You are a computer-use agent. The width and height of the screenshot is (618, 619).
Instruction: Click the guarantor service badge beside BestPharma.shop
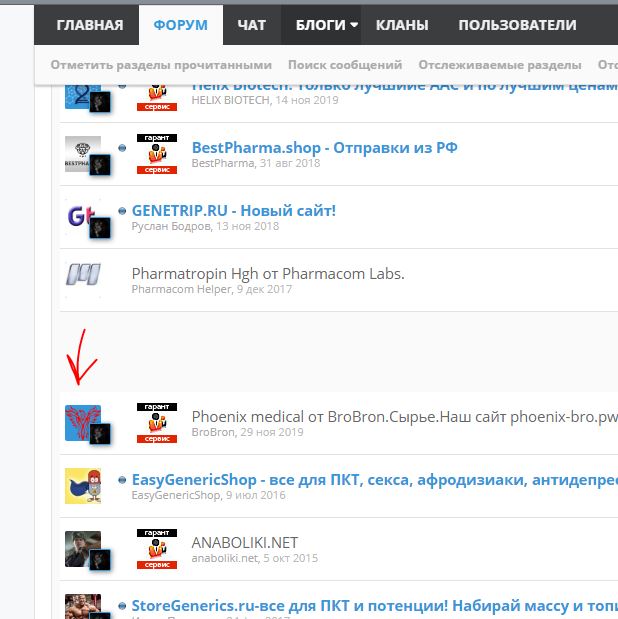click(157, 154)
